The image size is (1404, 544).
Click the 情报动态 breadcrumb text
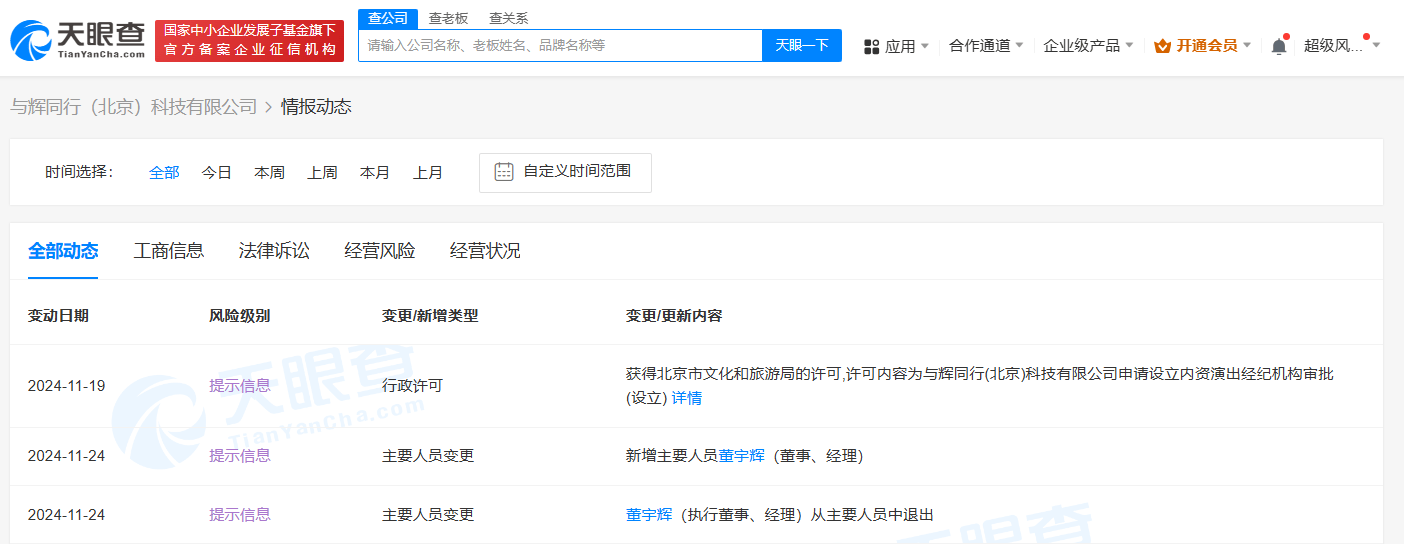coord(316,106)
